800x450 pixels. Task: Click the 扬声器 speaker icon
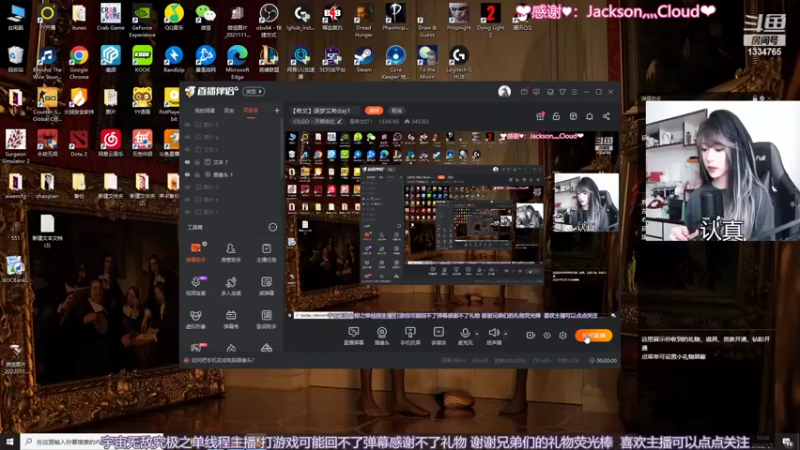click(x=493, y=333)
